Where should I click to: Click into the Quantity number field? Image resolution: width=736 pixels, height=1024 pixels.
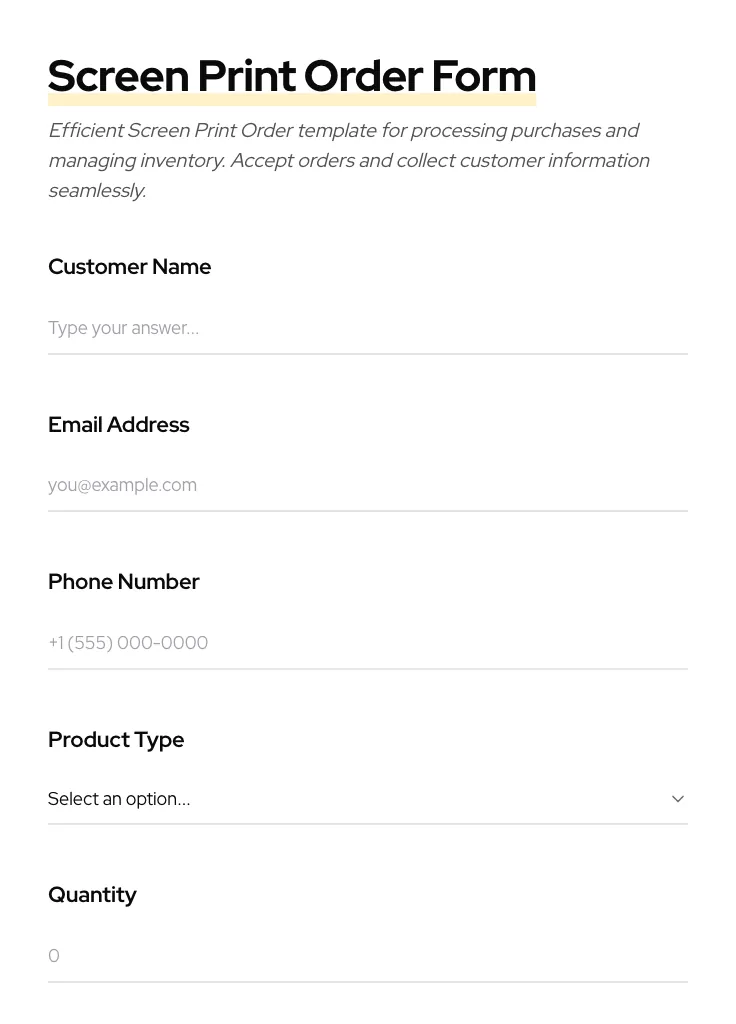click(367, 956)
